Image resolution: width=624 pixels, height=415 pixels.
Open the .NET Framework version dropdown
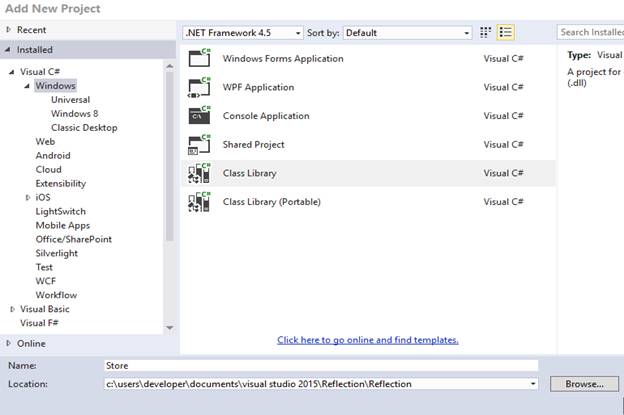[243, 33]
